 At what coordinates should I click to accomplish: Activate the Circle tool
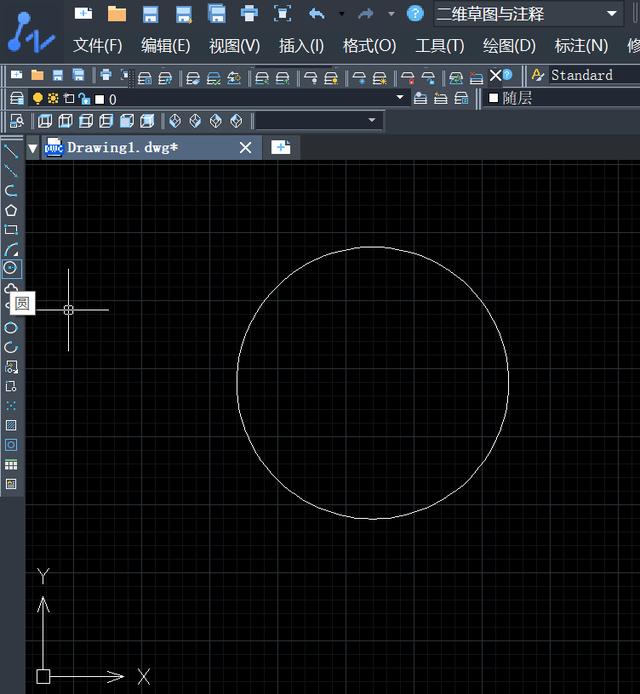click(11, 268)
